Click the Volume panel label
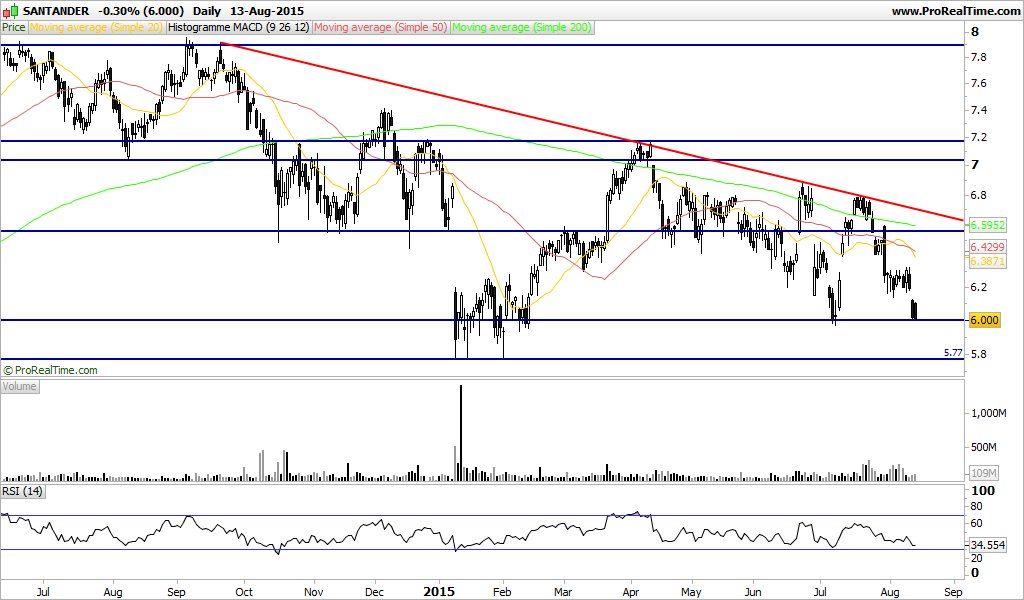Image resolution: width=1024 pixels, height=600 pixels. 20,387
